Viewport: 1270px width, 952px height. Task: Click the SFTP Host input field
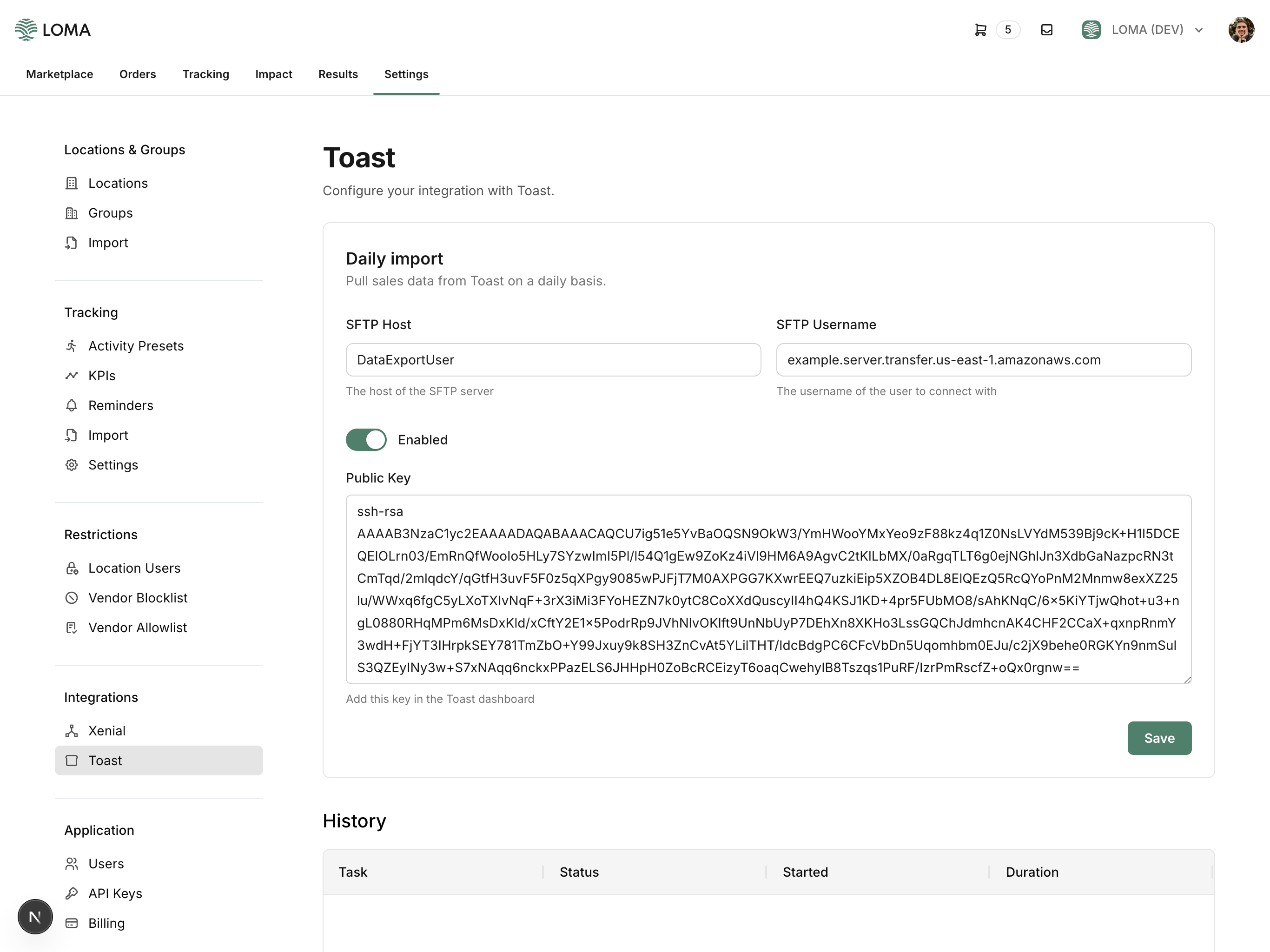(x=553, y=360)
